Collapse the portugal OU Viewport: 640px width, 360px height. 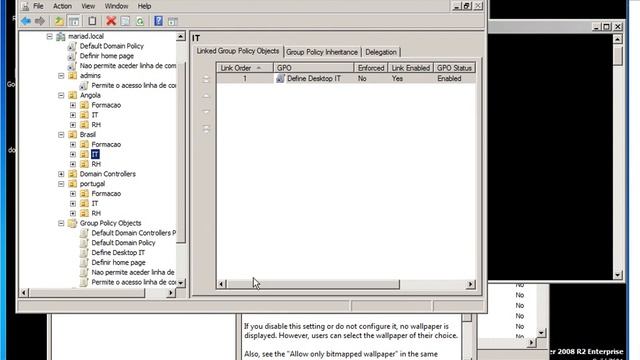61,184
